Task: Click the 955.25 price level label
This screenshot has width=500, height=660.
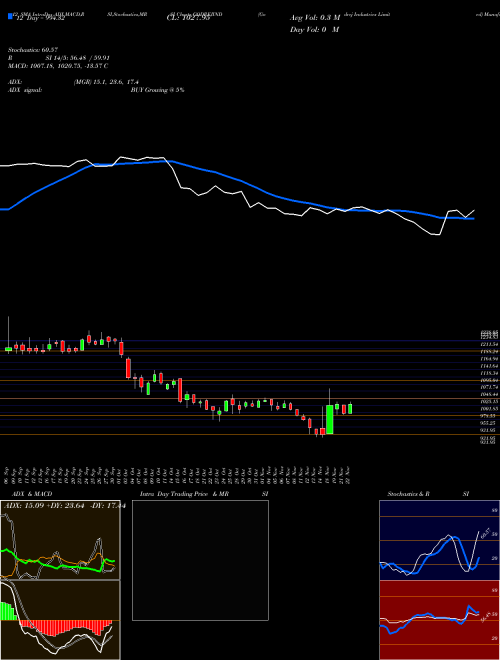Action: (x=490, y=423)
